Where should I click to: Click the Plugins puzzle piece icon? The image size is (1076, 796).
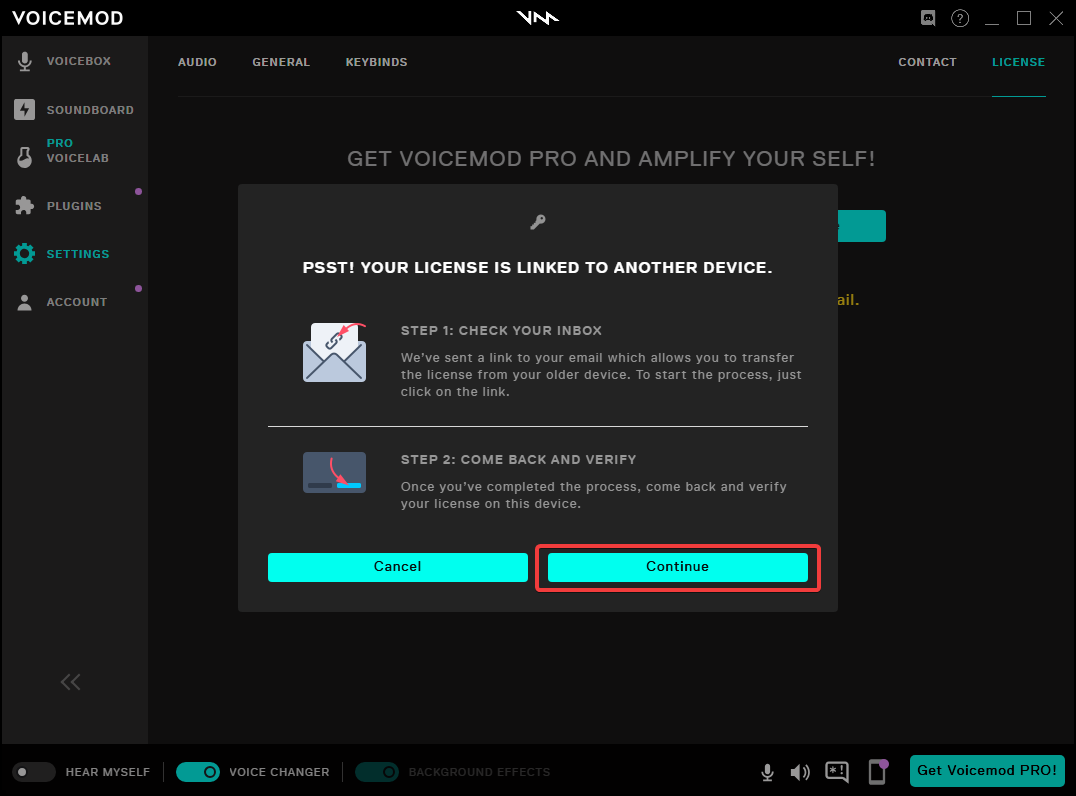coord(25,206)
